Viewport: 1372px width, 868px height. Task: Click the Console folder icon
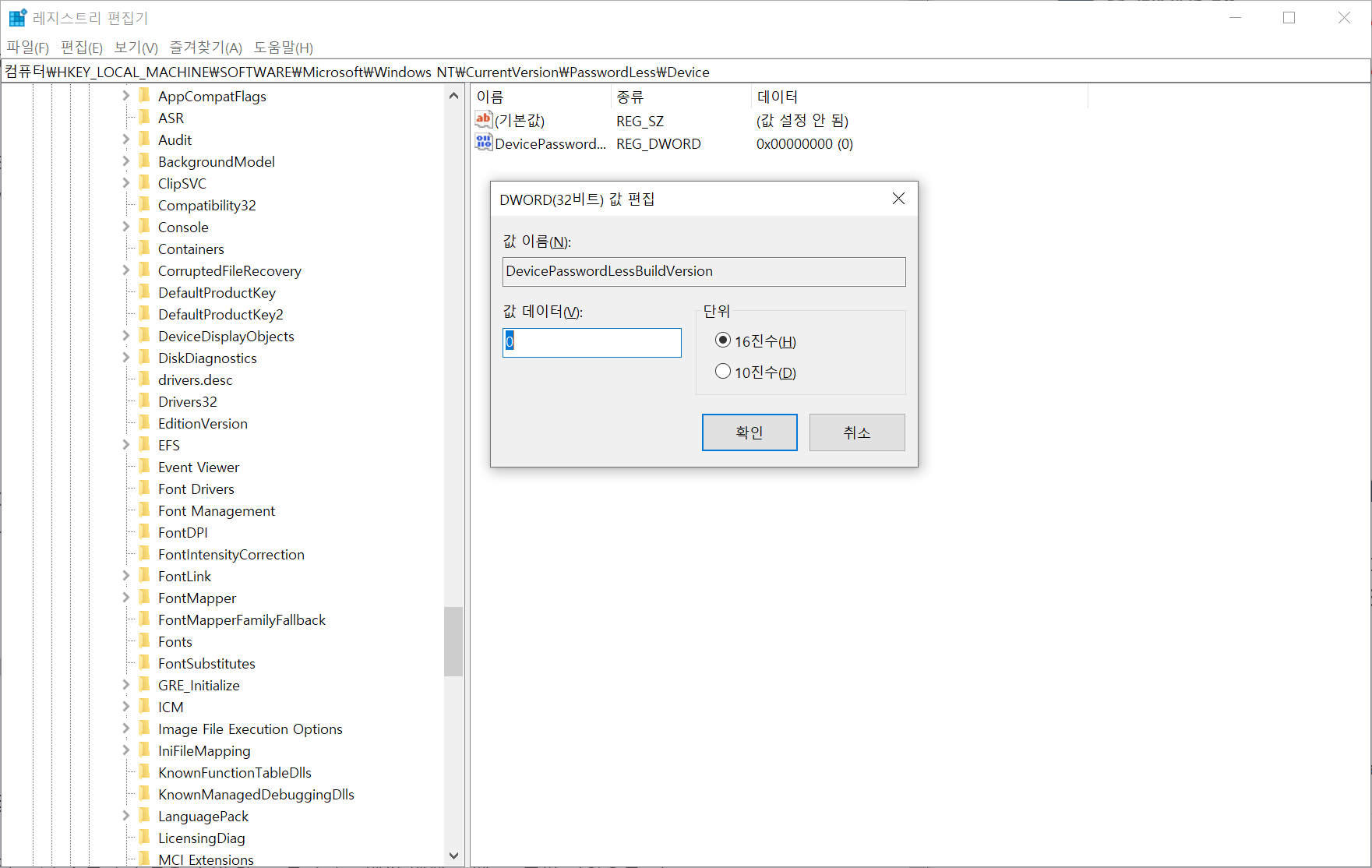coord(144,227)
